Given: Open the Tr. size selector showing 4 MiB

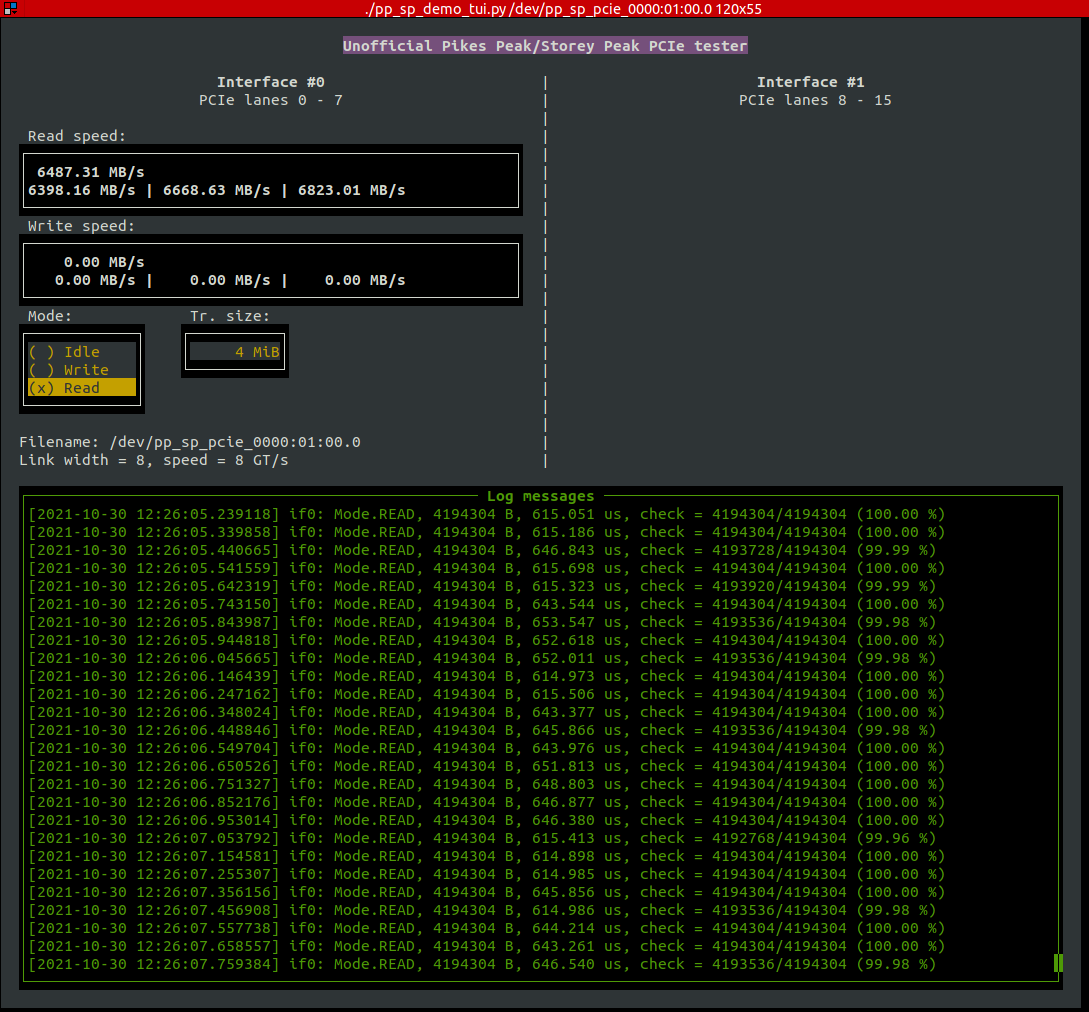Looking at the screenshot, I should point(235,352).
